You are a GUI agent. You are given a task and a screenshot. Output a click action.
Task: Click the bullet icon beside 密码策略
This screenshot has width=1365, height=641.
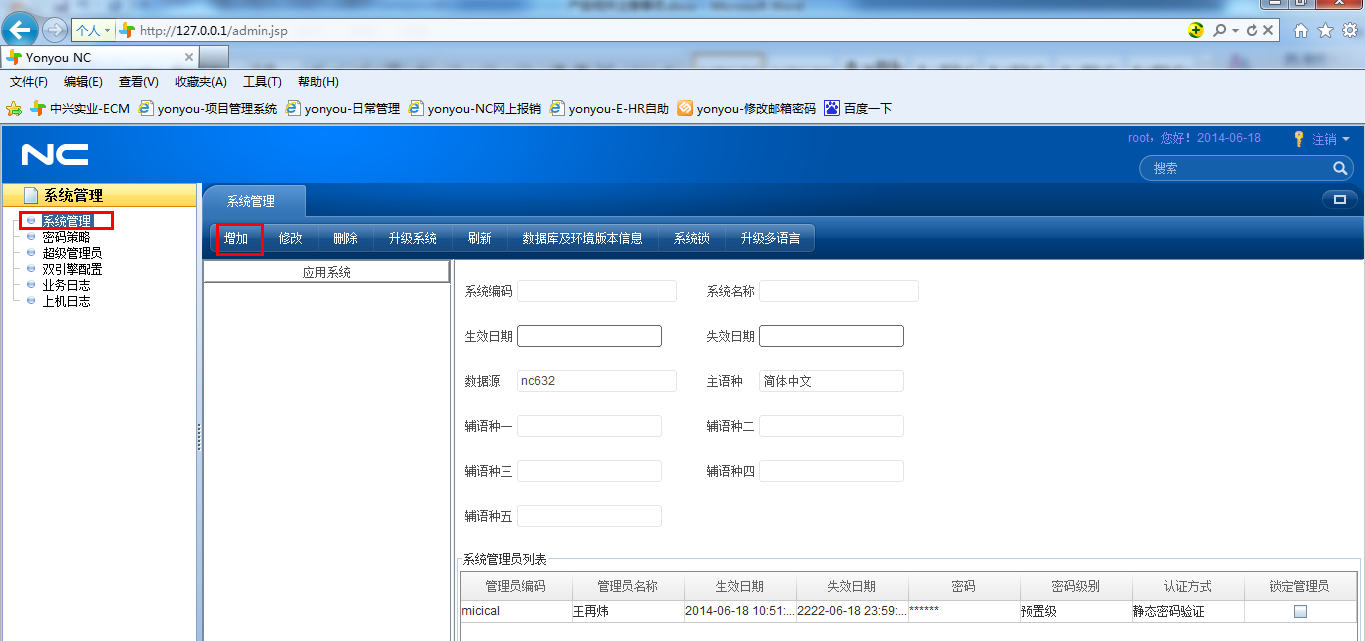coord(31,237)
